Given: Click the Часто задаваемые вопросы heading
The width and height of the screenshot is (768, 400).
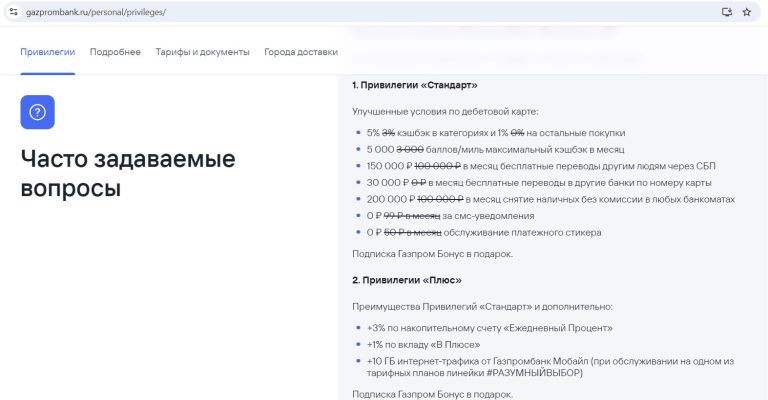Looking at the screenshot, I should [128, 173].
